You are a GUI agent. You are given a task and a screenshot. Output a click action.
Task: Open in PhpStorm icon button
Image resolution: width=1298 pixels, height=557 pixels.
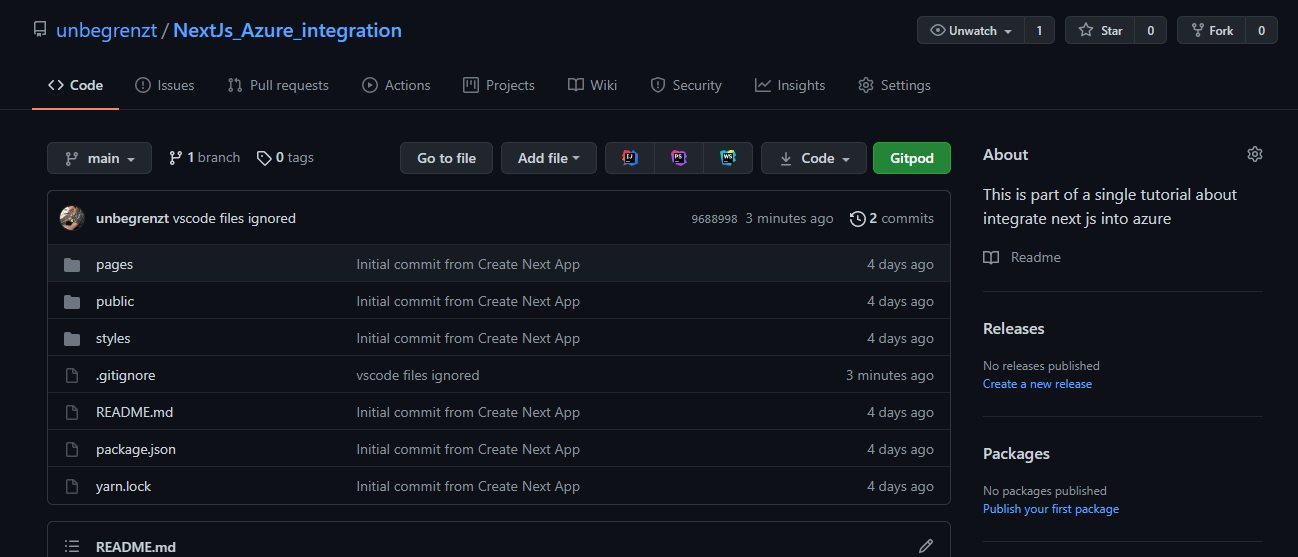click(679, 158)
